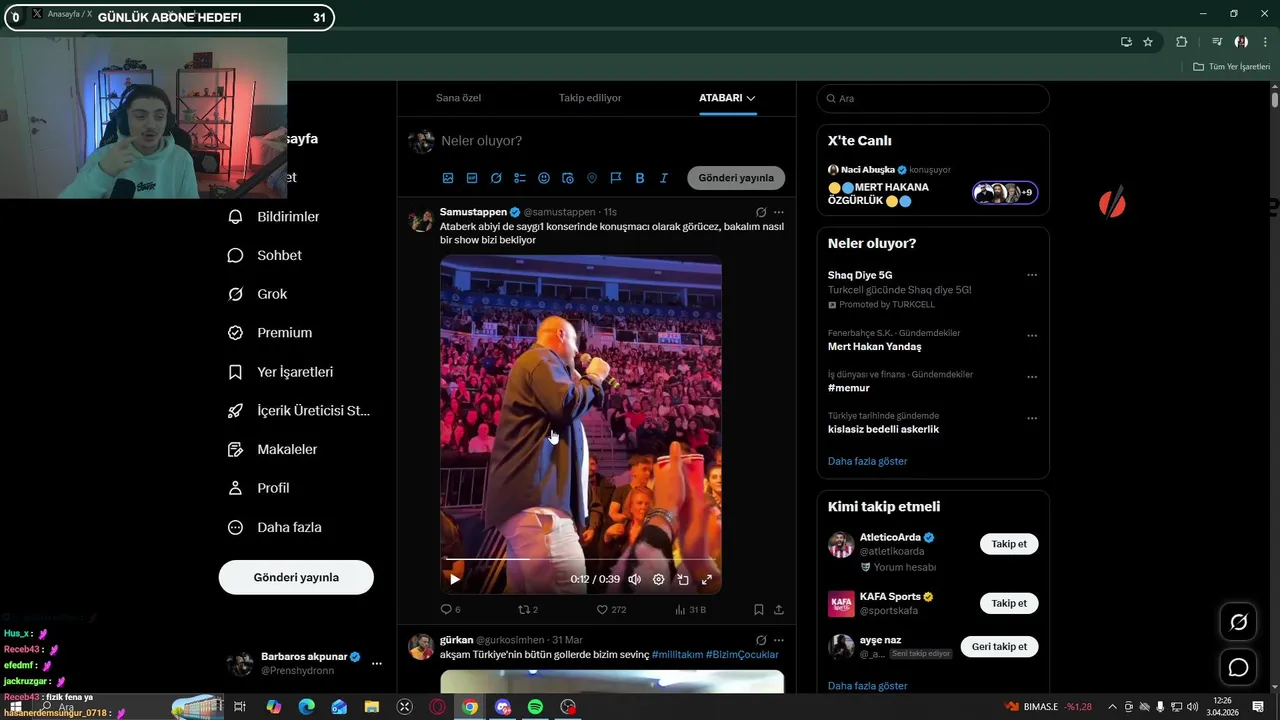This screenshot has width=1280, height=720.
Task: Apply bold formatting in composer
Action: coord(640,178)
